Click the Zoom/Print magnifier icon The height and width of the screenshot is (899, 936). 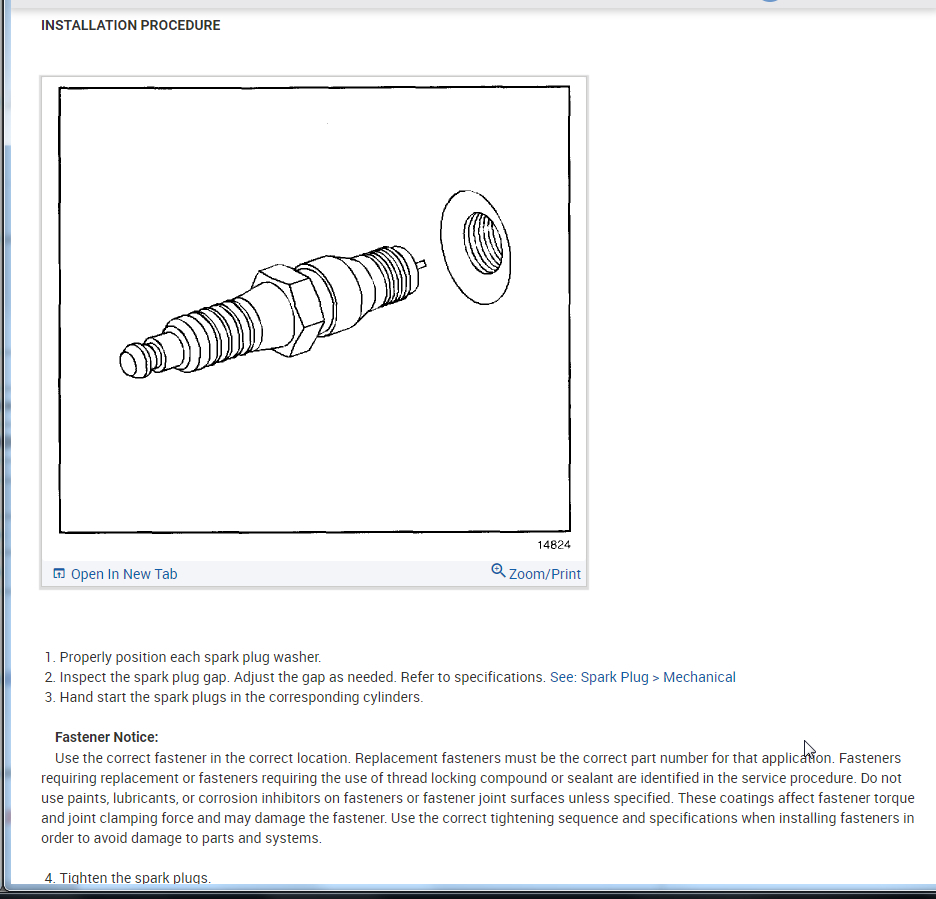click(x=498, y=571)
